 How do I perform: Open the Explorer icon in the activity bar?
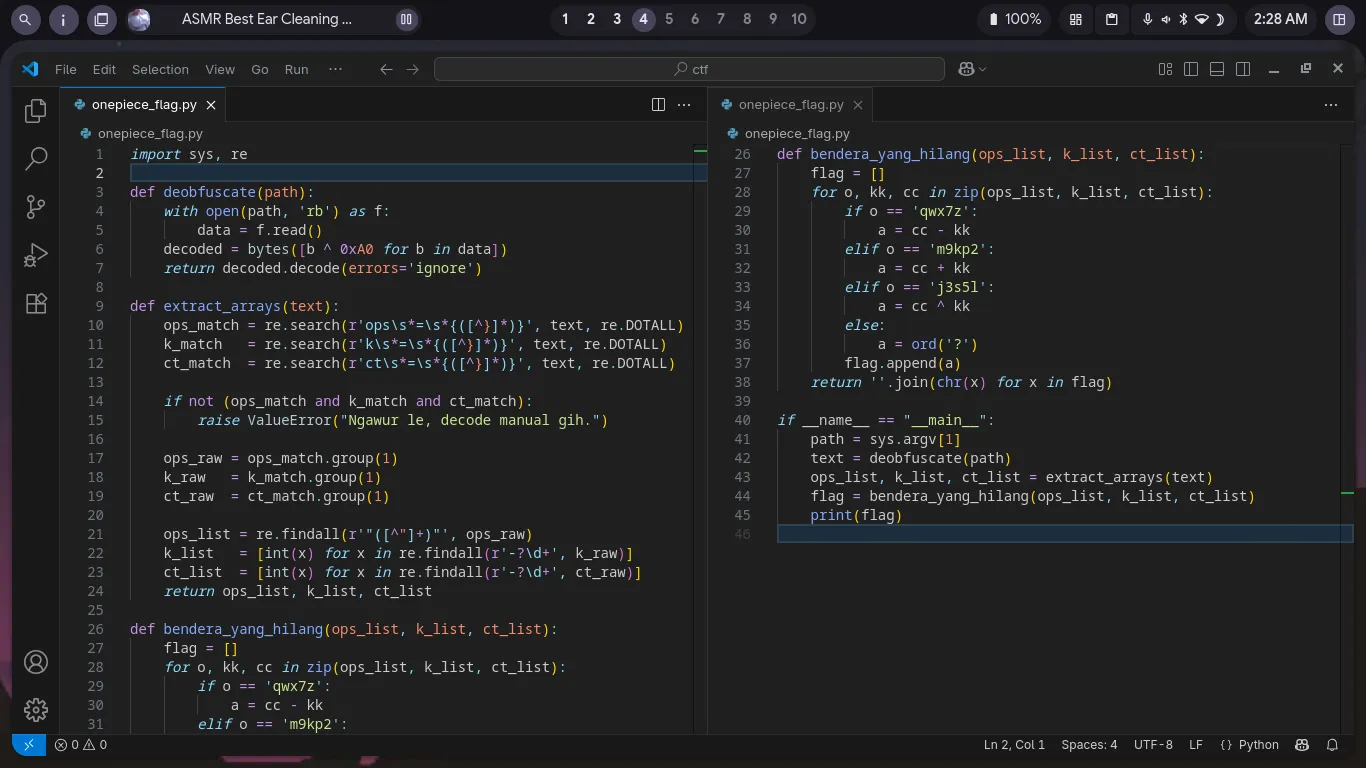(x=35, y=110)
